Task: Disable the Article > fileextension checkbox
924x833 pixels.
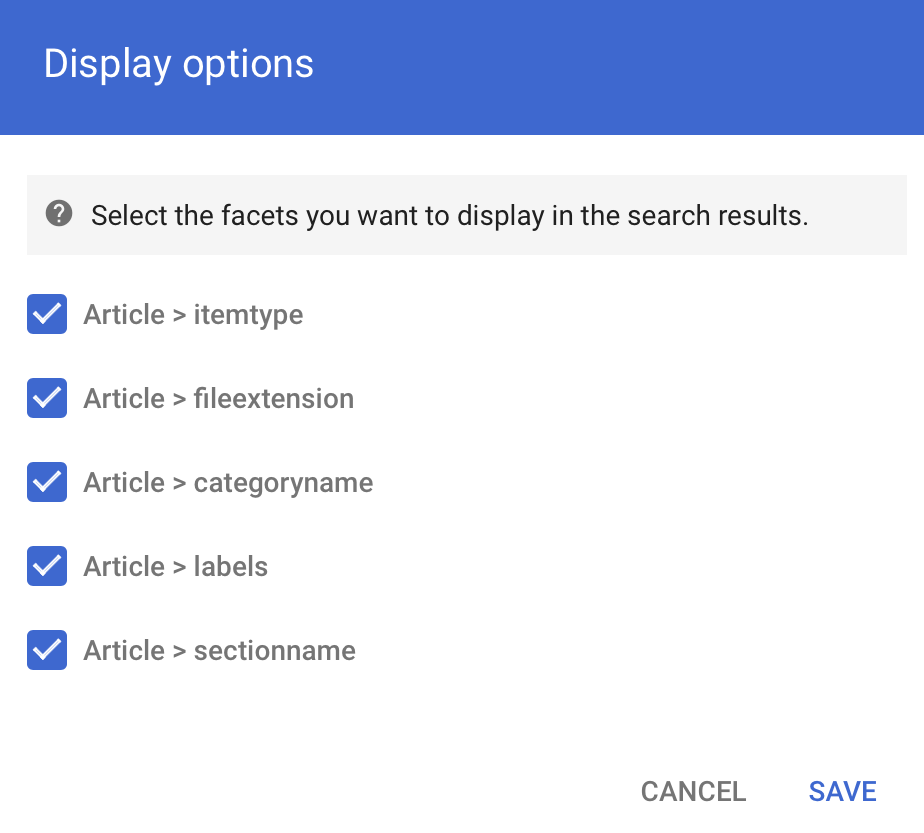Action: click(47, 398)
